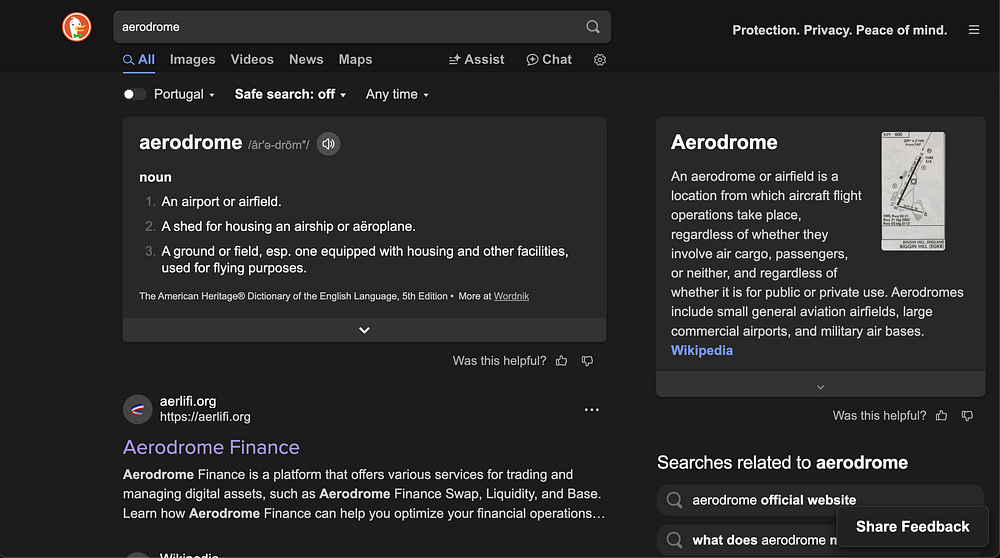Click the Share Feedback button

point(912,527)
